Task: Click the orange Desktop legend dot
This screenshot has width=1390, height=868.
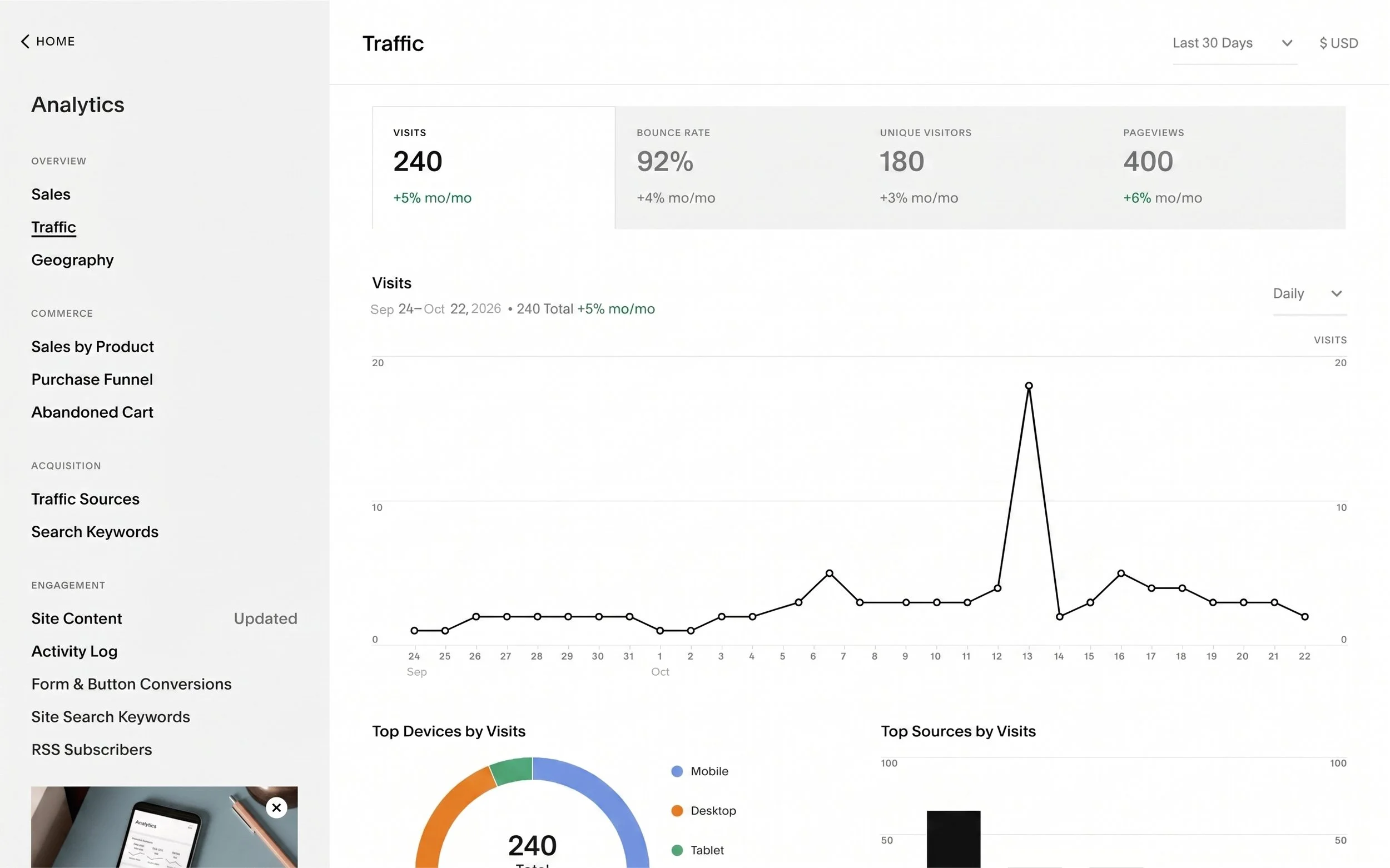Action: 677,811
